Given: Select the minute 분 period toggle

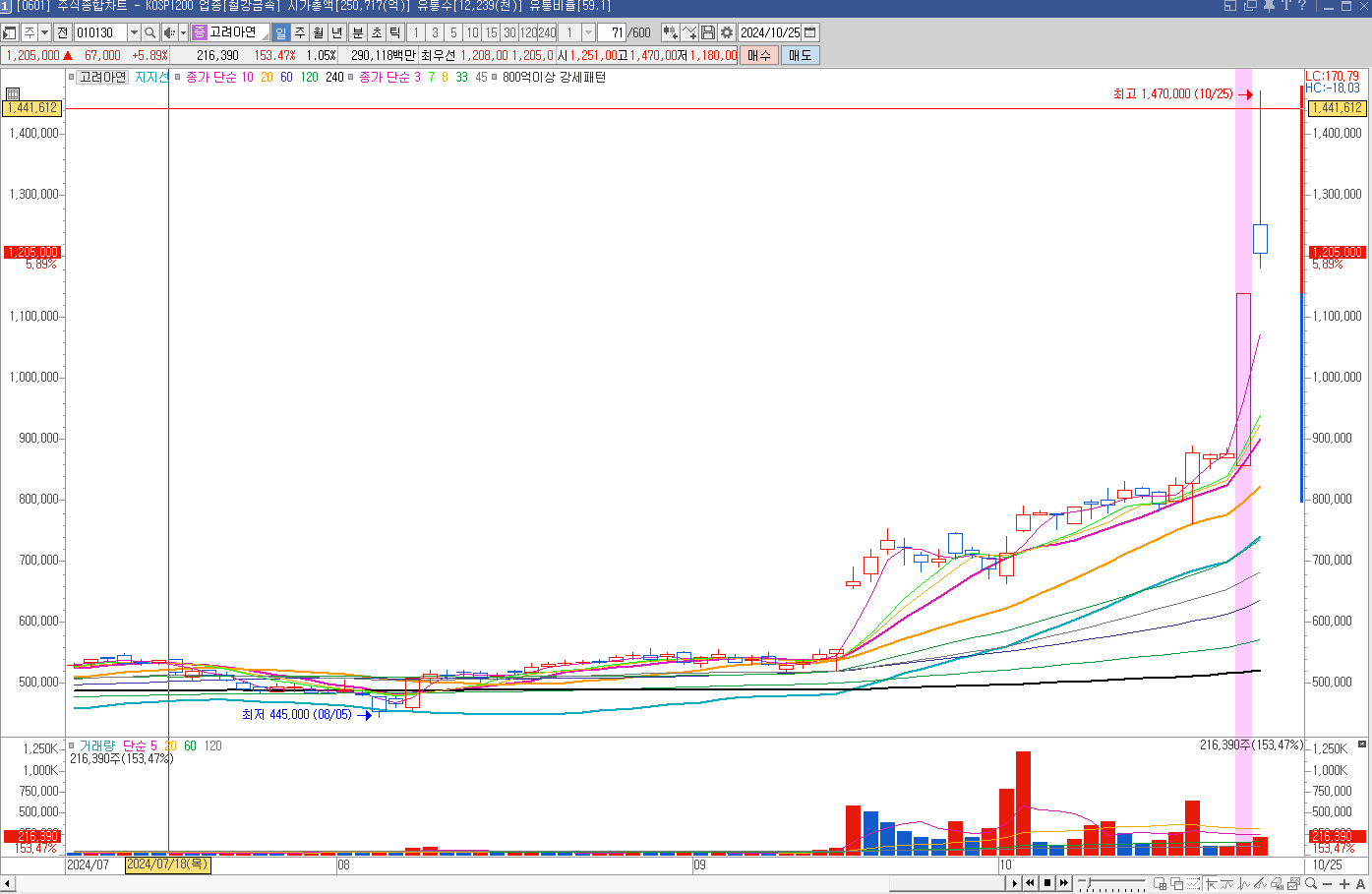Looking at the screenshot, I should coord(358,32).
